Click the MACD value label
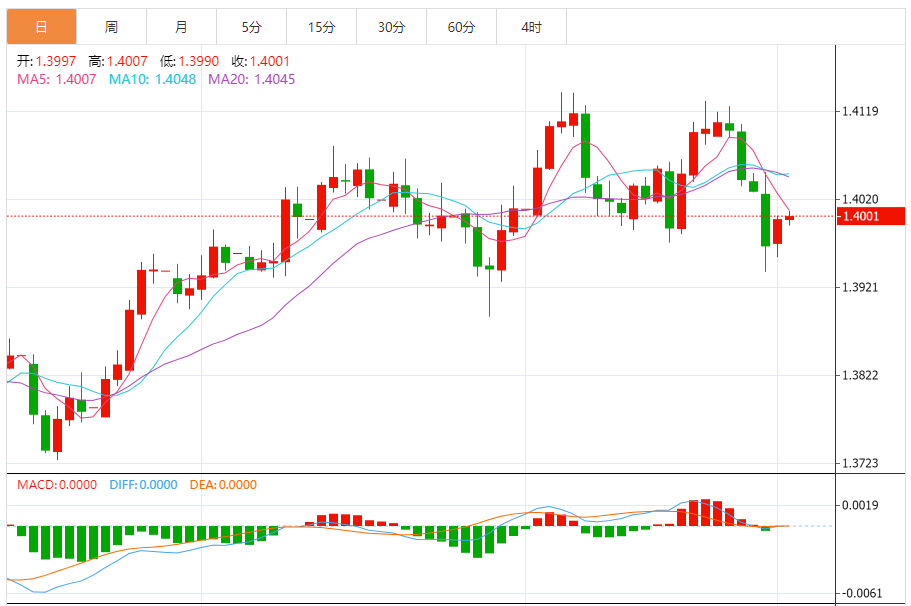The width and height of the screenshot is (911, 606). point(57,485)
